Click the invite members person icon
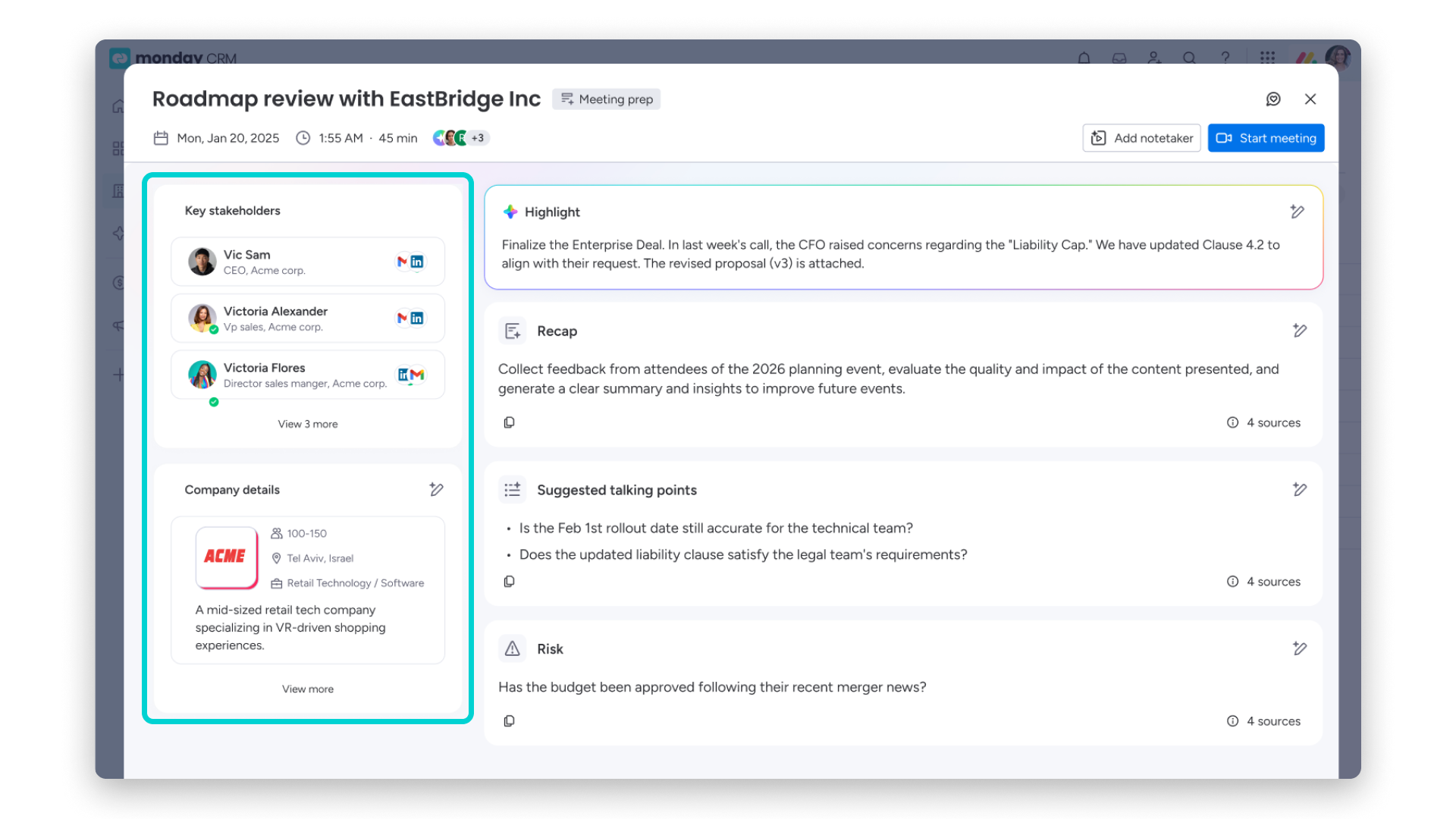This screenshot has width=1456, height=819. pyautogui.click(x=1154, y=58)
